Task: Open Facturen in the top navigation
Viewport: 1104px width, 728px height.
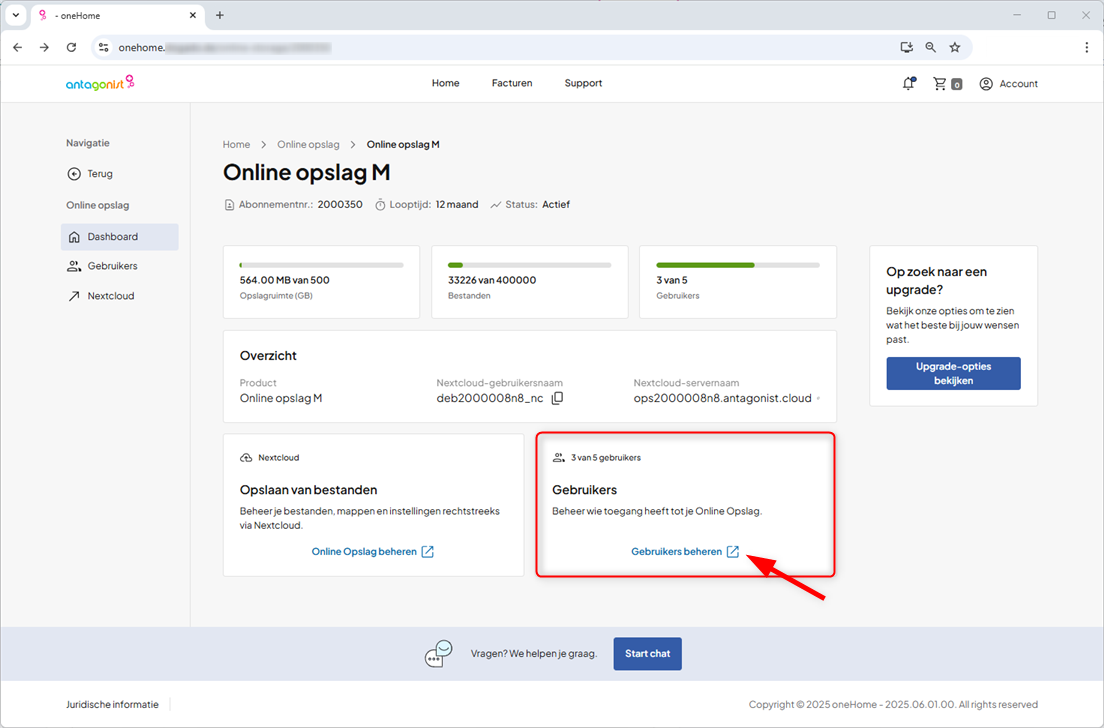Action: [512, 83]
